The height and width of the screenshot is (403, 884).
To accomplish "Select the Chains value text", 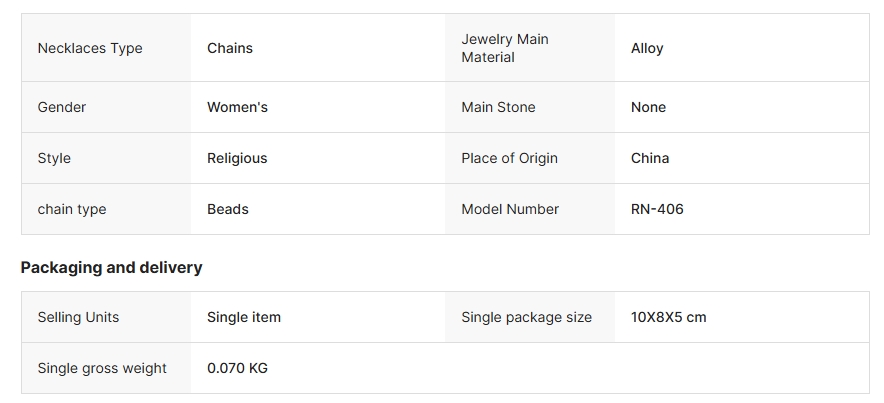I will 230,48.
